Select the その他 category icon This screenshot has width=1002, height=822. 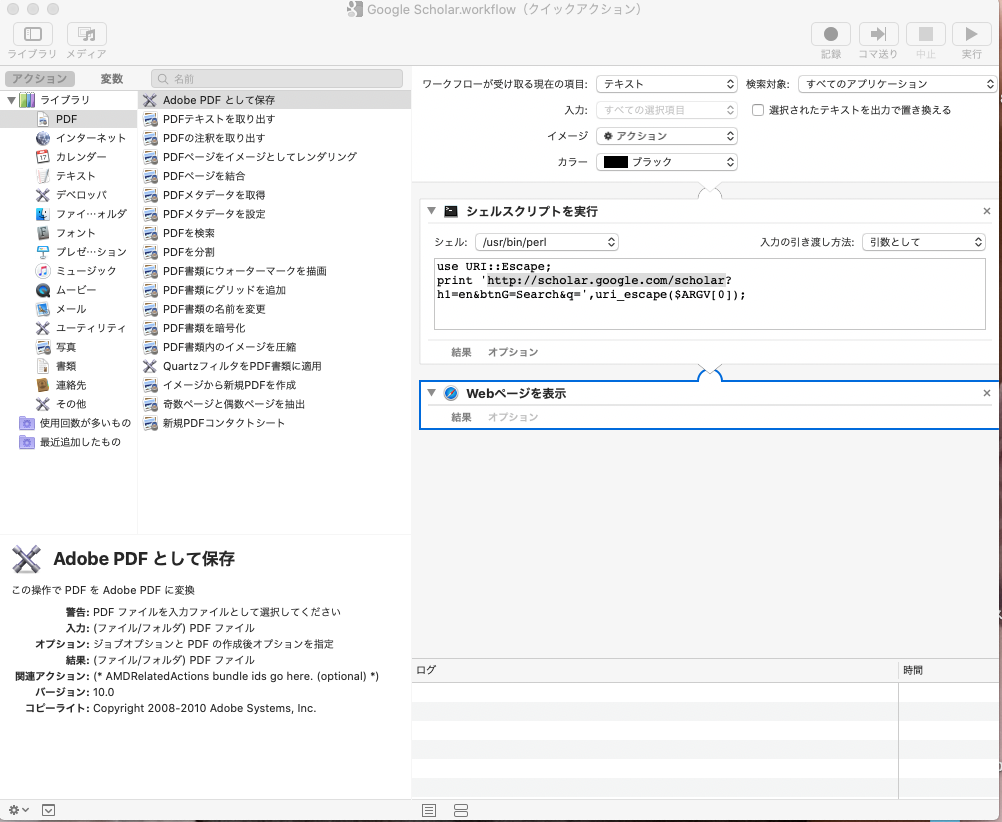(x=43, y=404)
